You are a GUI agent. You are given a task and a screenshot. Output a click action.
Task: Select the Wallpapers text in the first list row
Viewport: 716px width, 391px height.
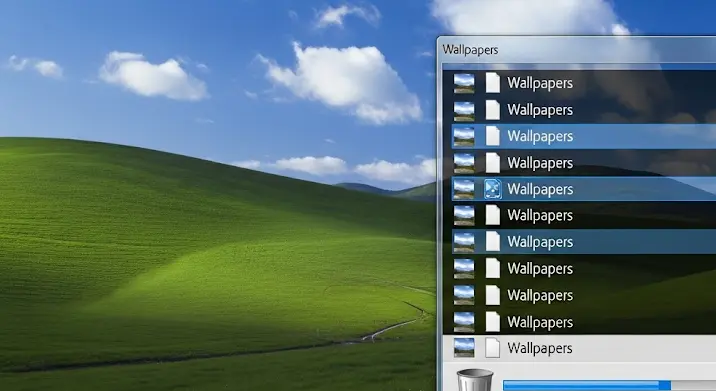[x=540, y=83]
